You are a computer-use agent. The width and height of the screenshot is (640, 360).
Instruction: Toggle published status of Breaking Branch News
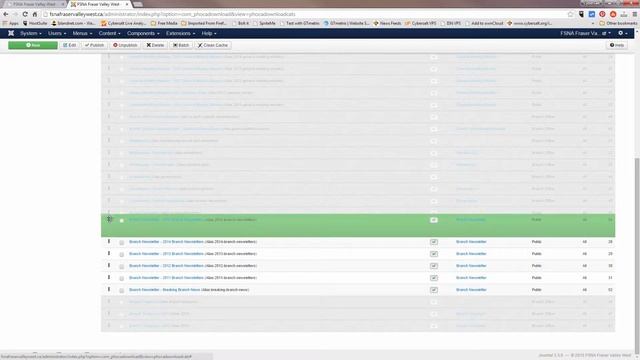click(434, 290)
